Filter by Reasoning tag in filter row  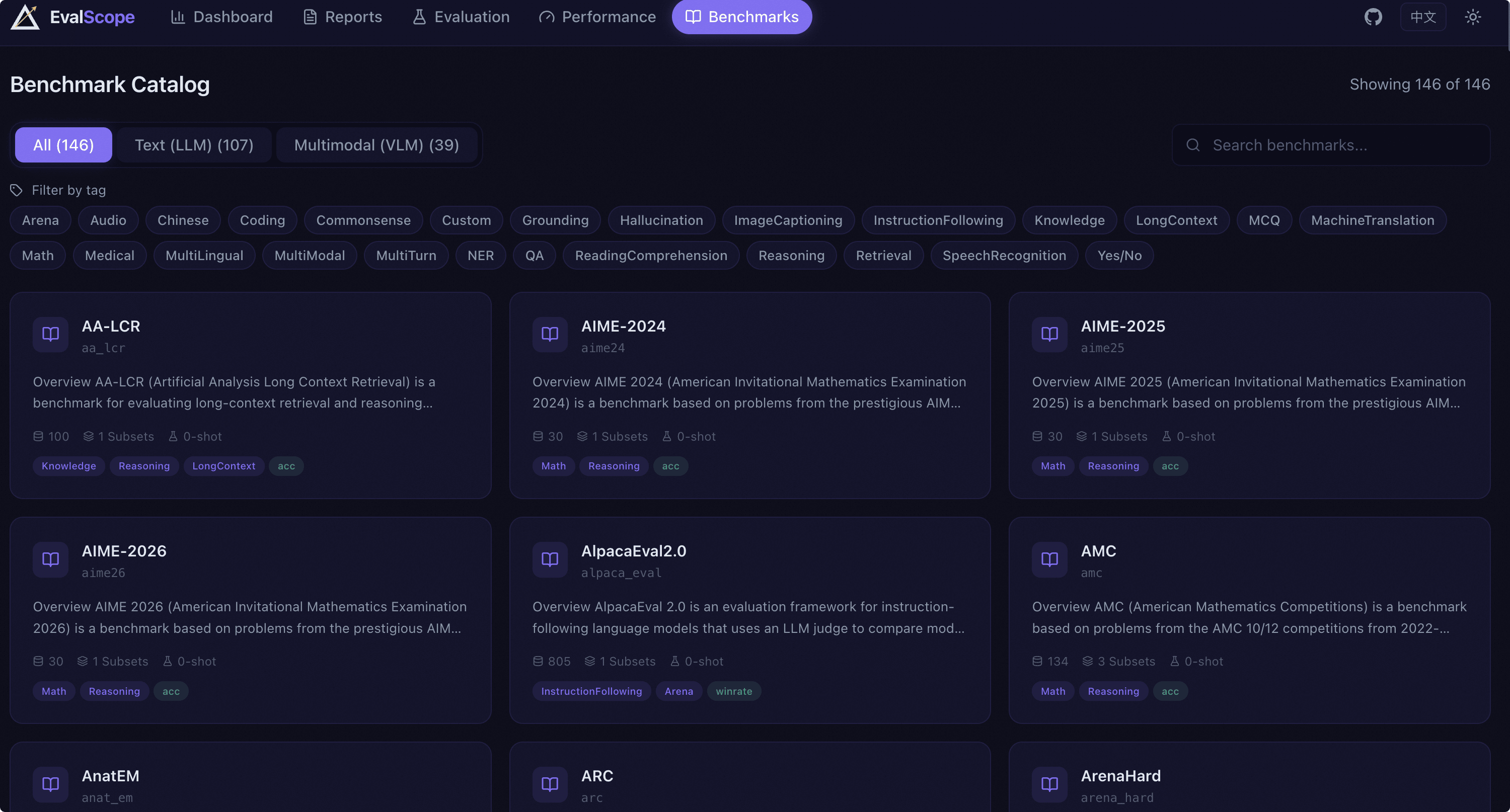792,256
